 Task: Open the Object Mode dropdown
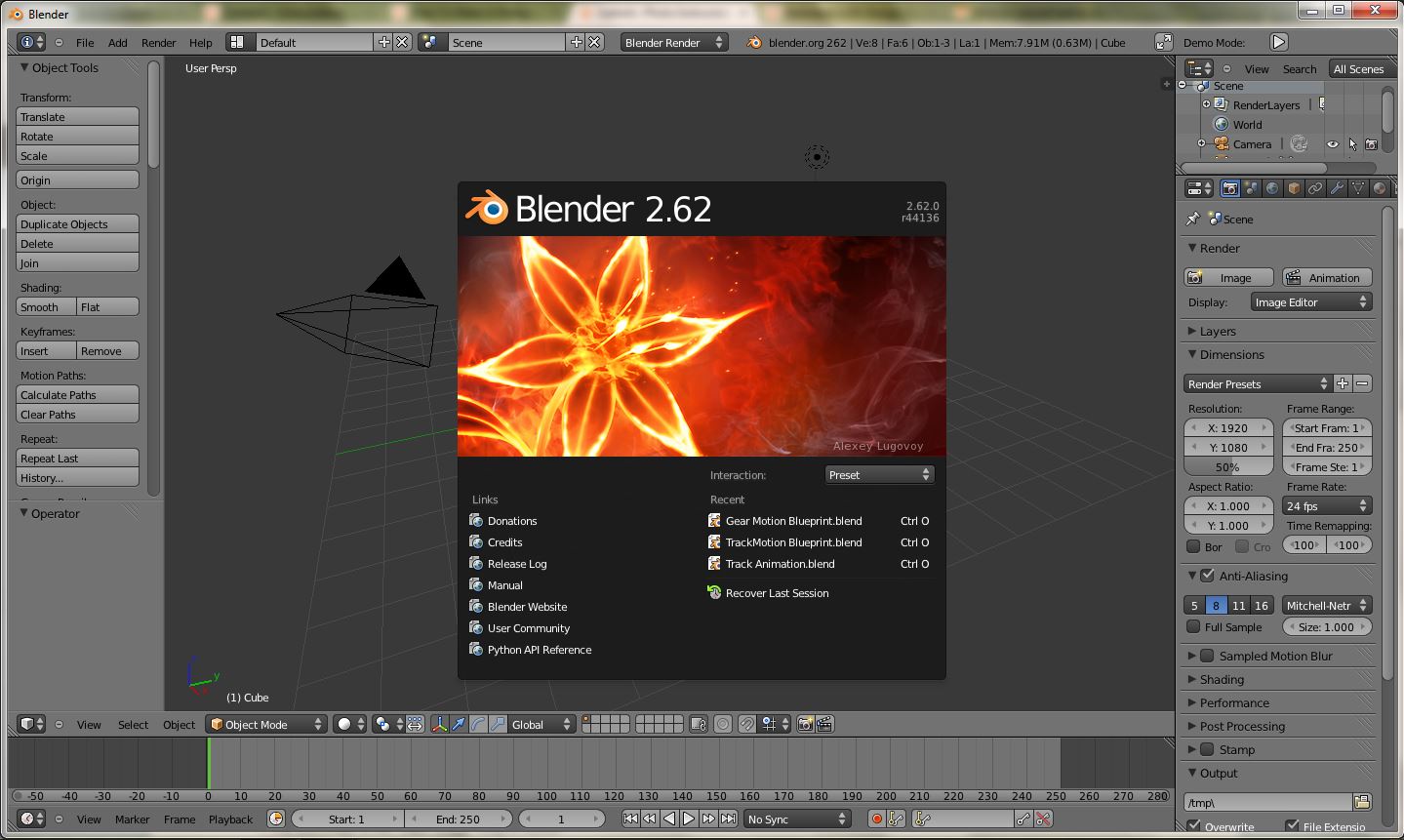point(265,724)
